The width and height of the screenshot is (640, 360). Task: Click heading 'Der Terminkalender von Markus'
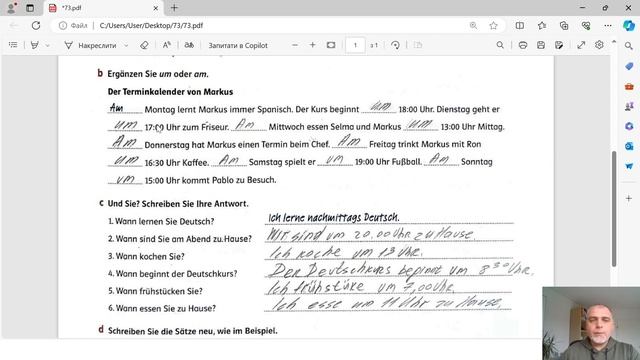click(x=170, y=92)
